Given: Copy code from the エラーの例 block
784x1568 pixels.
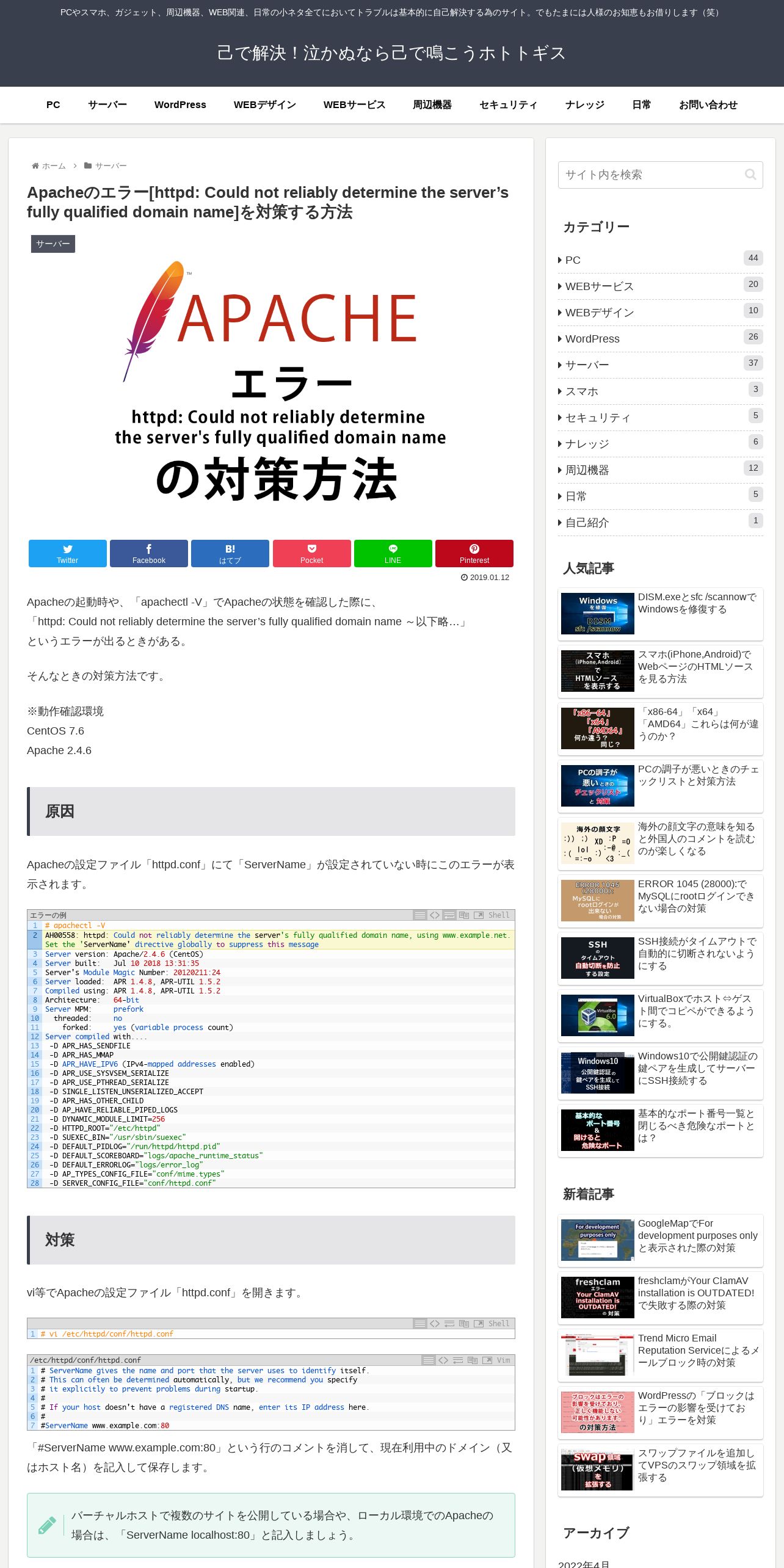Looking at the screenshot, I should point(464,915).
